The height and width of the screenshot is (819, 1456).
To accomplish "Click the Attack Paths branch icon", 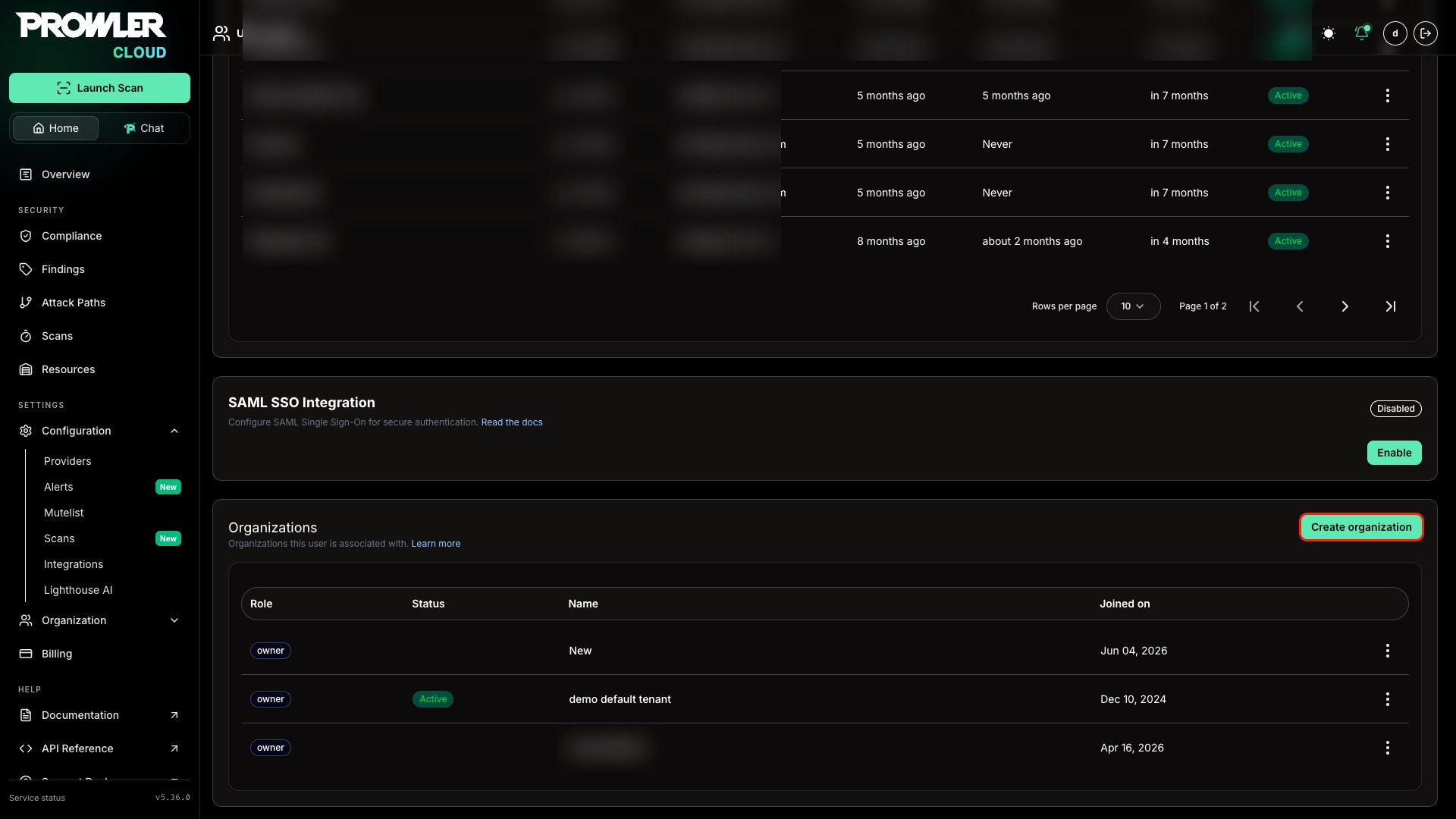I will point(26,303).
